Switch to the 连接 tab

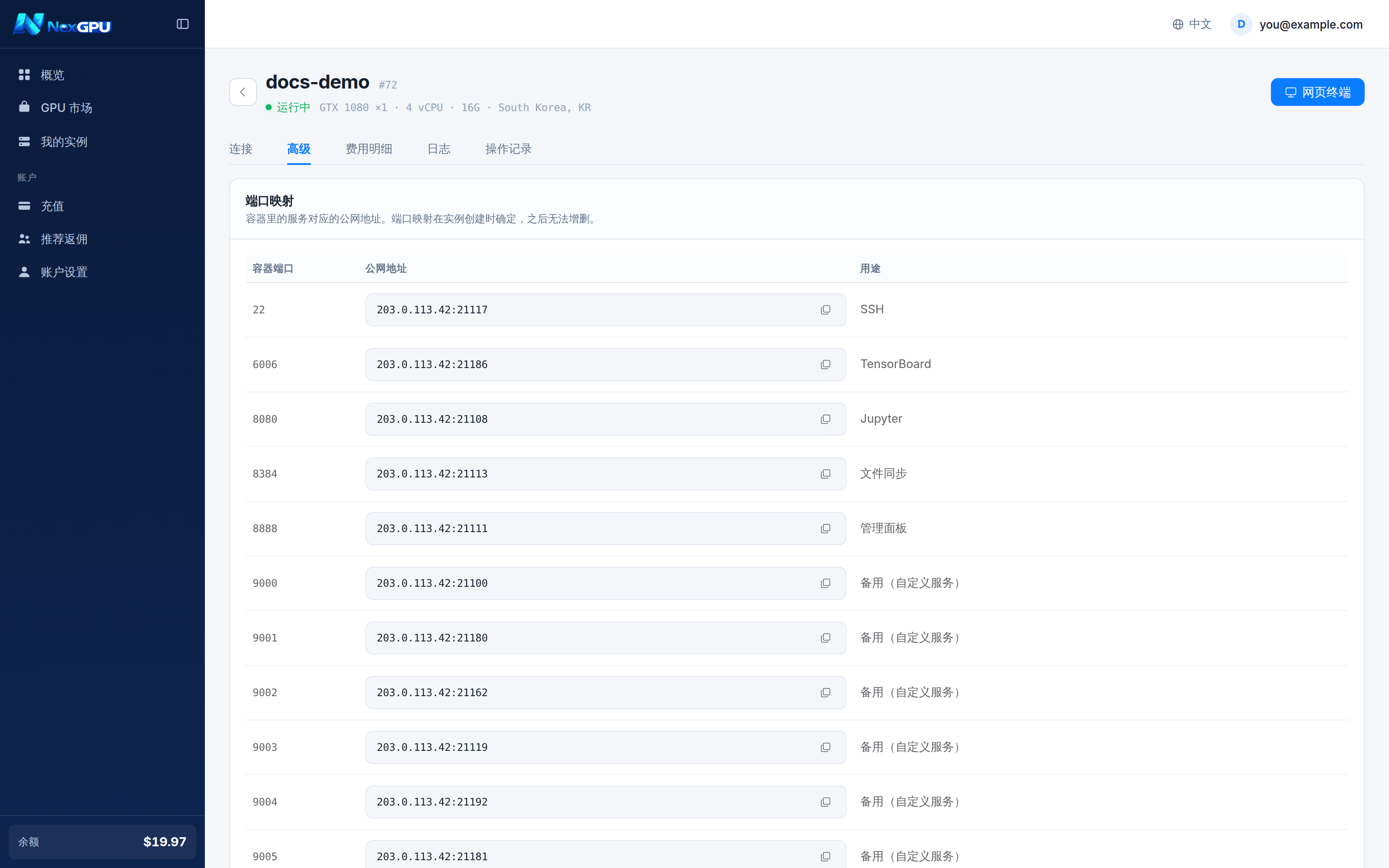coord(240,149)
